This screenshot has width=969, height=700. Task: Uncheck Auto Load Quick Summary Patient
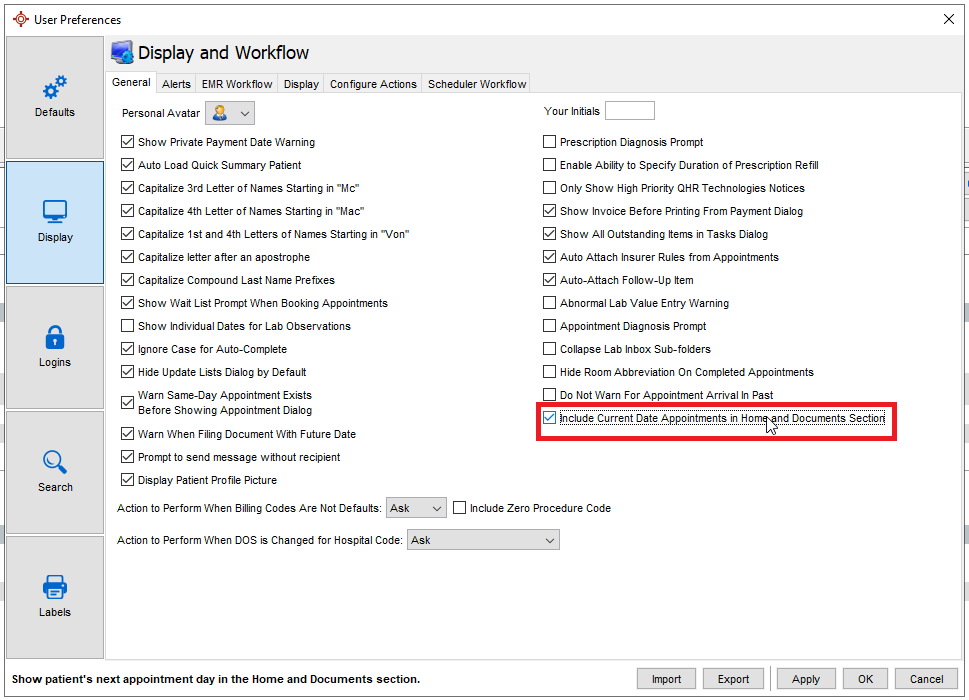[x=128, y=165]
